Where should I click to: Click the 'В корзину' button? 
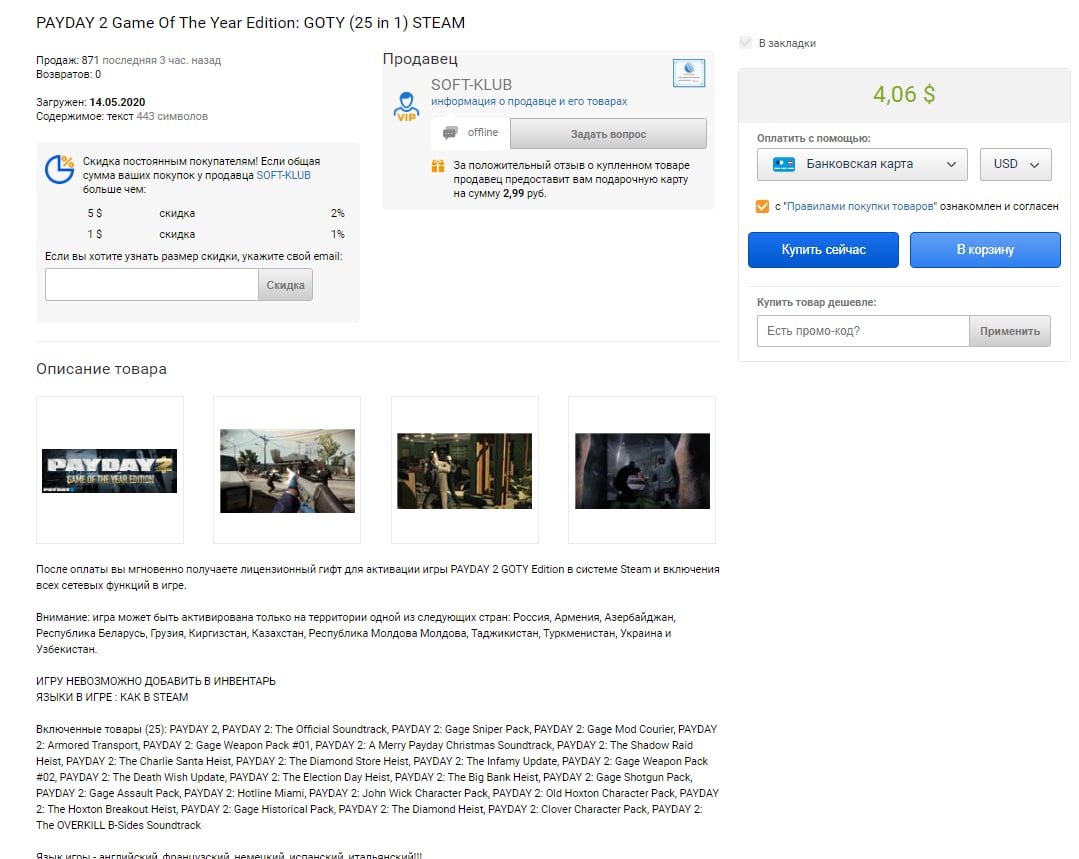985,250
